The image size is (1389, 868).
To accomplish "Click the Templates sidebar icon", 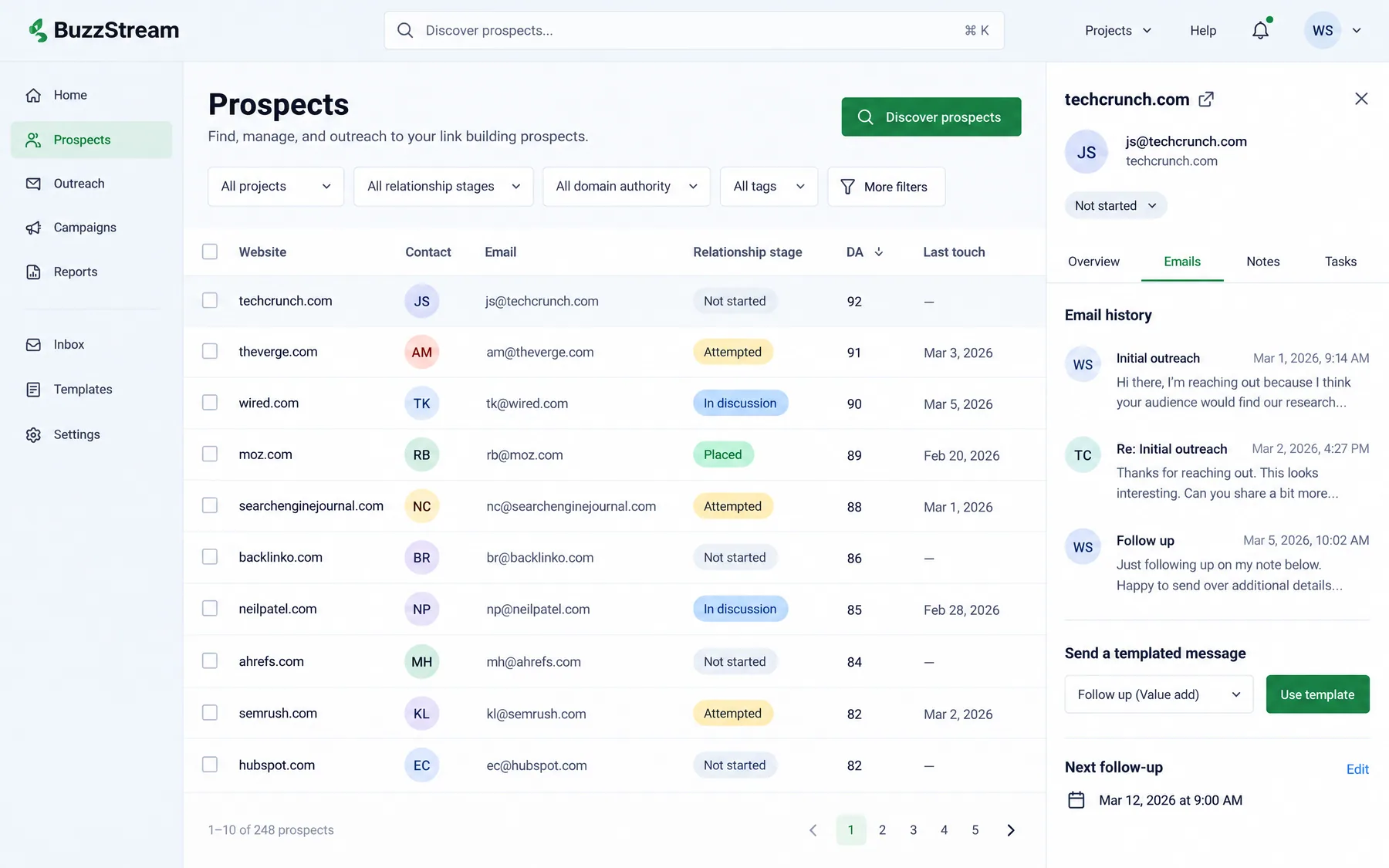I will pos(33,390).
